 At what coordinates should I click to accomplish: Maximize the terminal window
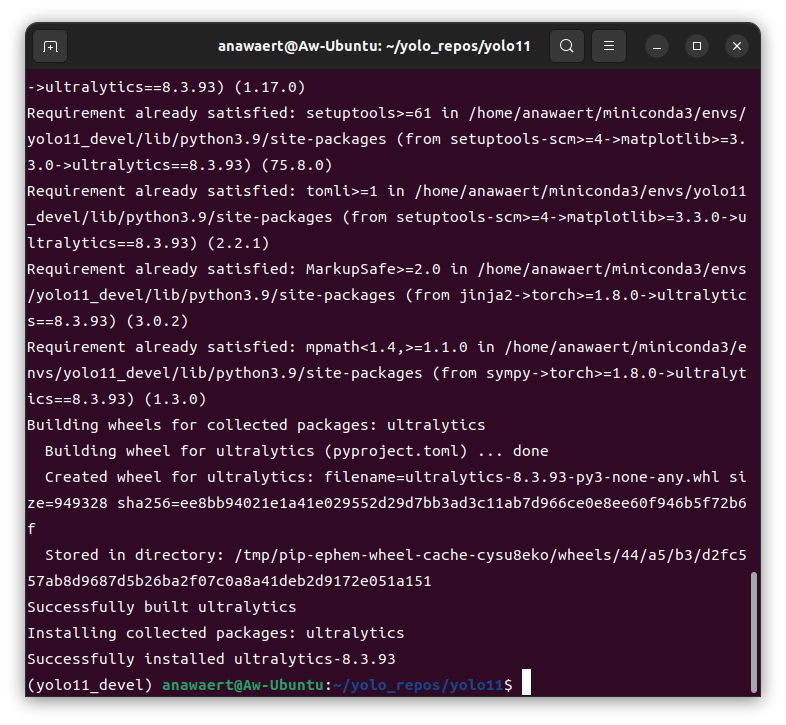click(697, 46)
